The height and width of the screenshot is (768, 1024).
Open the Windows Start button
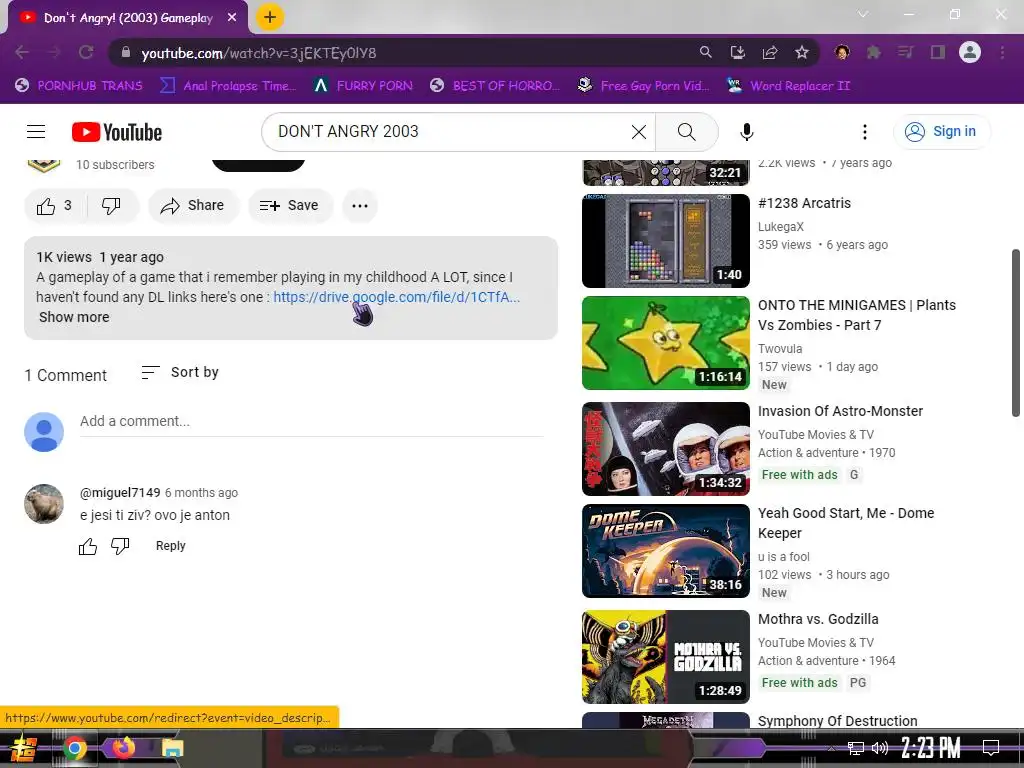tap(25, 748)
